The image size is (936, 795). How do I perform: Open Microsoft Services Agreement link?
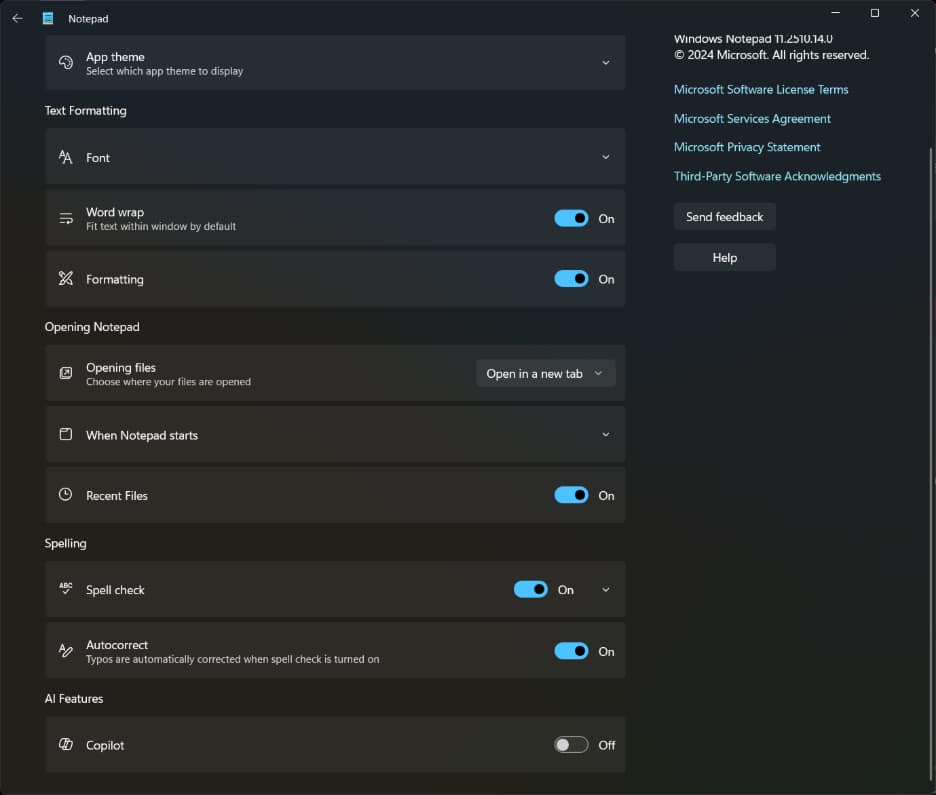752,119
